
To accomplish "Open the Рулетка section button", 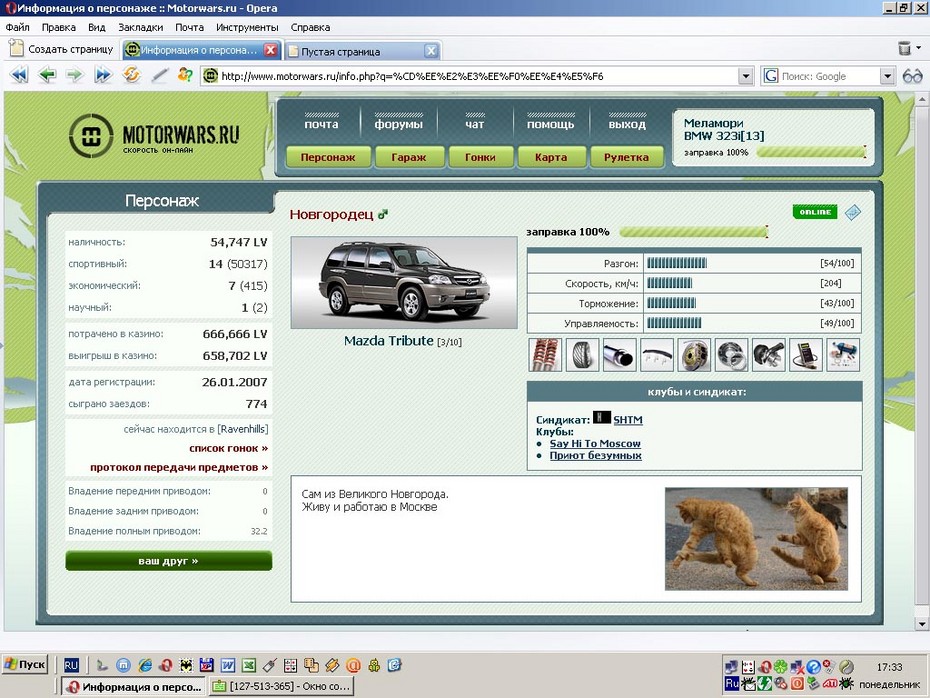I will point(626,157).
